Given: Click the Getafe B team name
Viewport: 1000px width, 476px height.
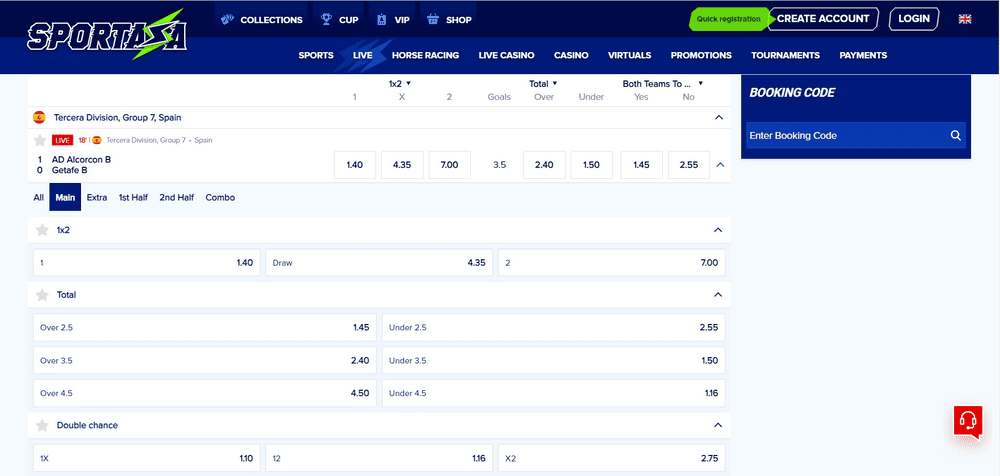Looking at the screenshot, I should pos(70,170).
